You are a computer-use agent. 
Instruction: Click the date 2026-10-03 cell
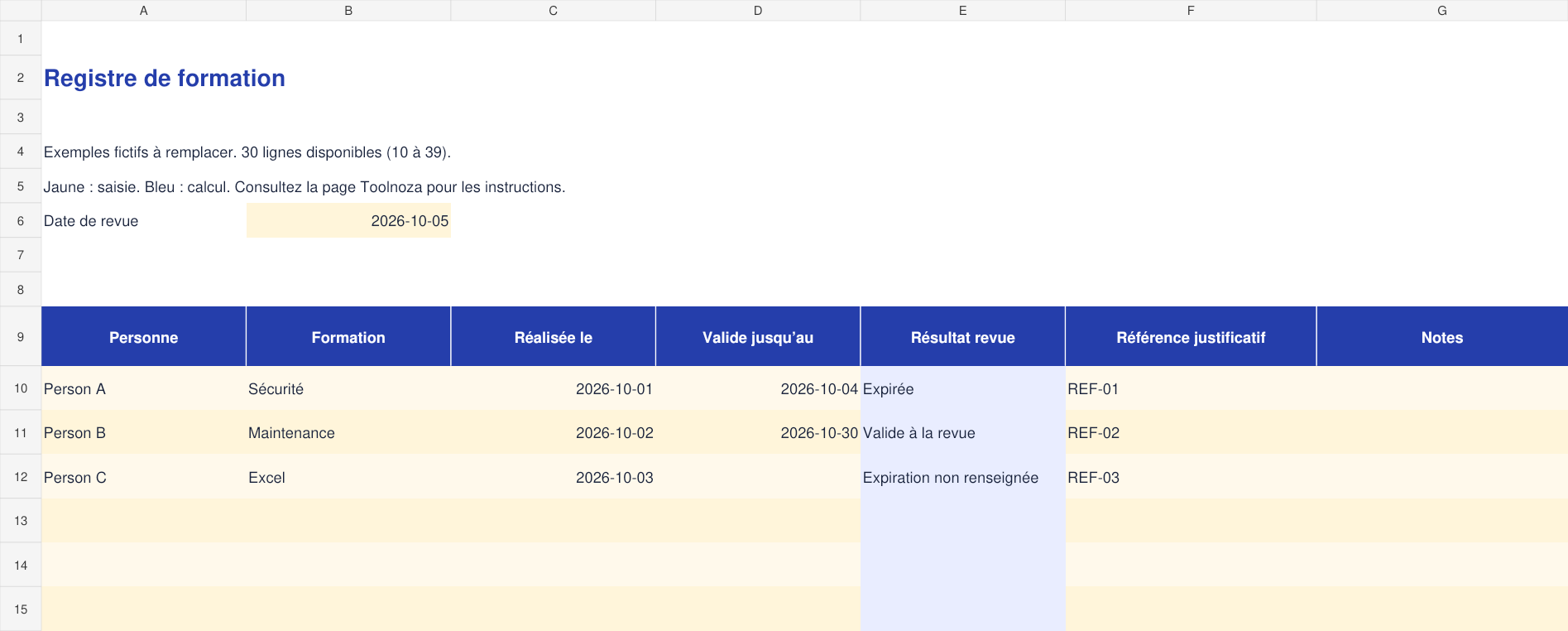pyautogui.click(x=554, y=477)
